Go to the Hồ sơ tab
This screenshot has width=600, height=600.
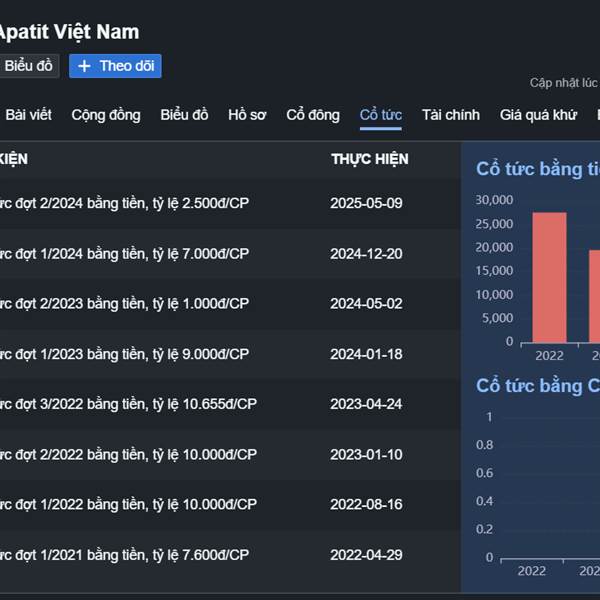coord(247,115)
